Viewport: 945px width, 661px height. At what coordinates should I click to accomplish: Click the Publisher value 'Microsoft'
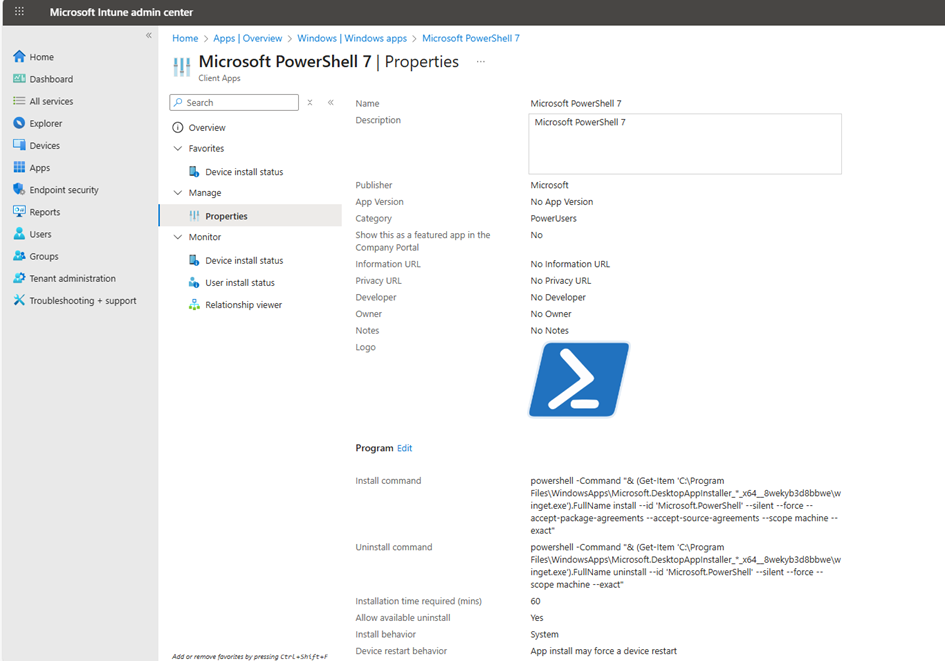(549, 185)
